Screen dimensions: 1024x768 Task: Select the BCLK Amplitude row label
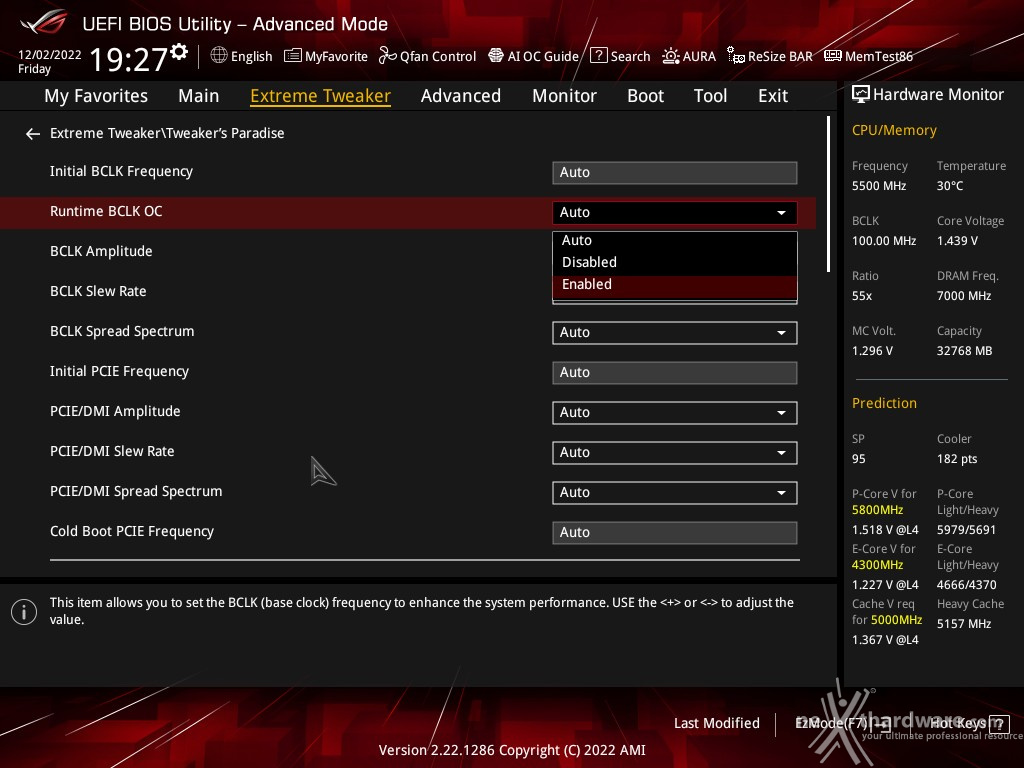[101, 251]
